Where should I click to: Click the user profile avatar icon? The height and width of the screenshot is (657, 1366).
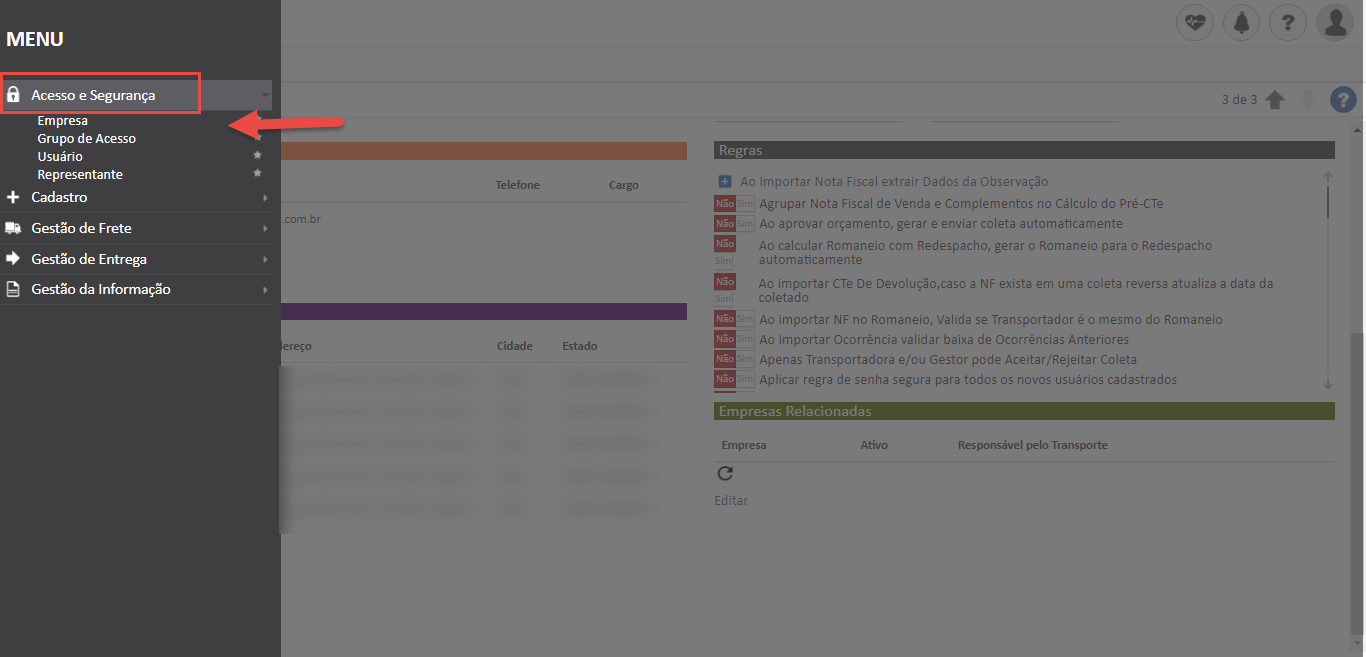pyautogui.click(x=1334, y=22)
